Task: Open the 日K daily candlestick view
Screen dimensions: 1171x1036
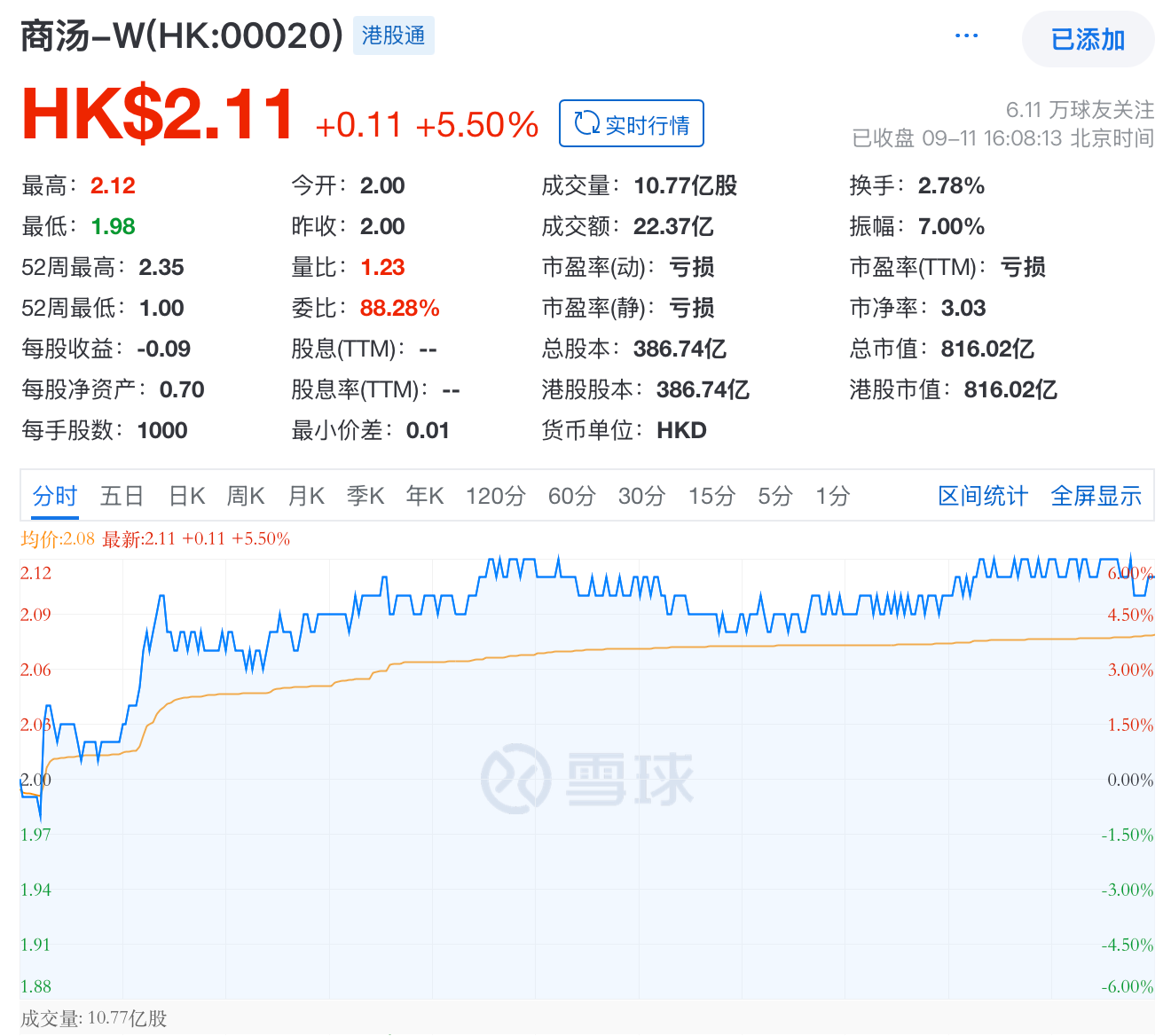Action: (185, 497)
